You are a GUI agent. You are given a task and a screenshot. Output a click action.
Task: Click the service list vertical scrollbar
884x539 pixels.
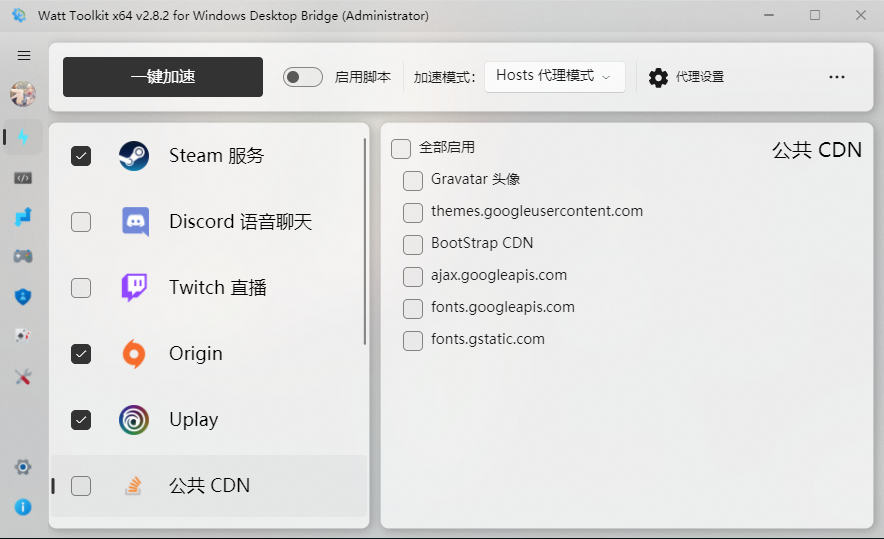365,241
